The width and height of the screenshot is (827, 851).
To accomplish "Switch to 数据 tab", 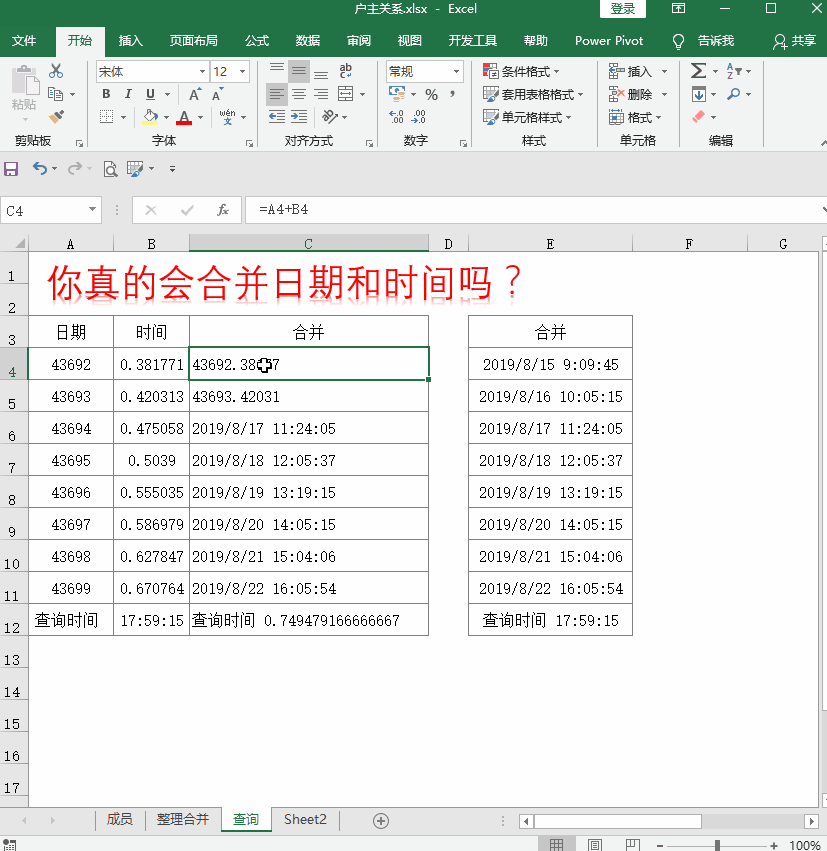I will [308, 41].
